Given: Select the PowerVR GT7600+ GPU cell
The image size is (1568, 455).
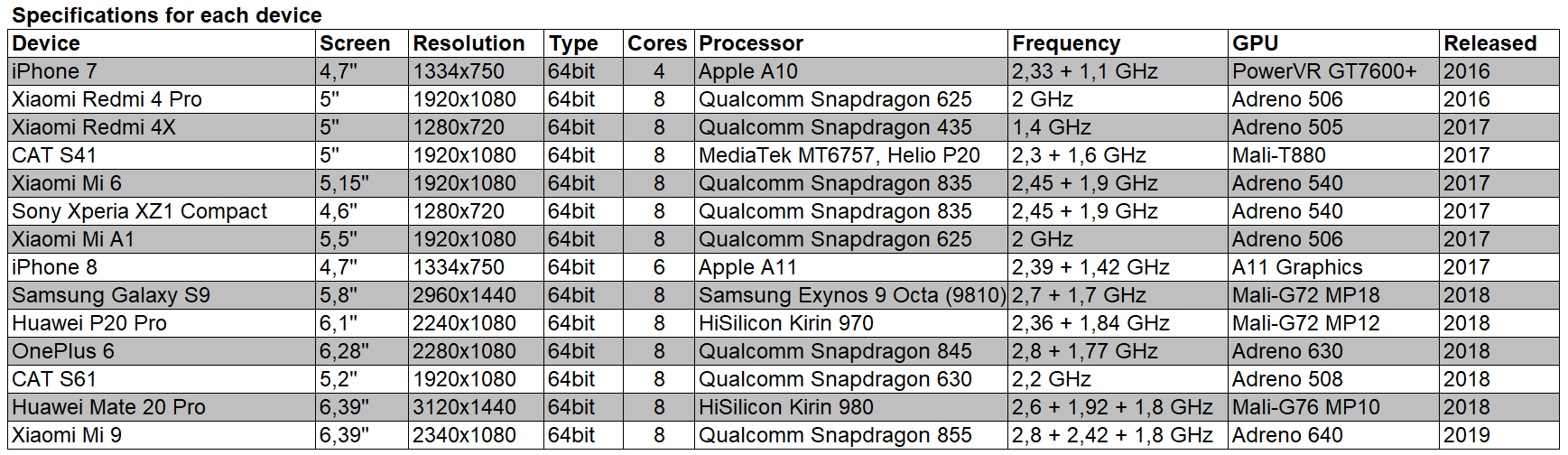Looking at the screenshot, I should point(1324,71).
